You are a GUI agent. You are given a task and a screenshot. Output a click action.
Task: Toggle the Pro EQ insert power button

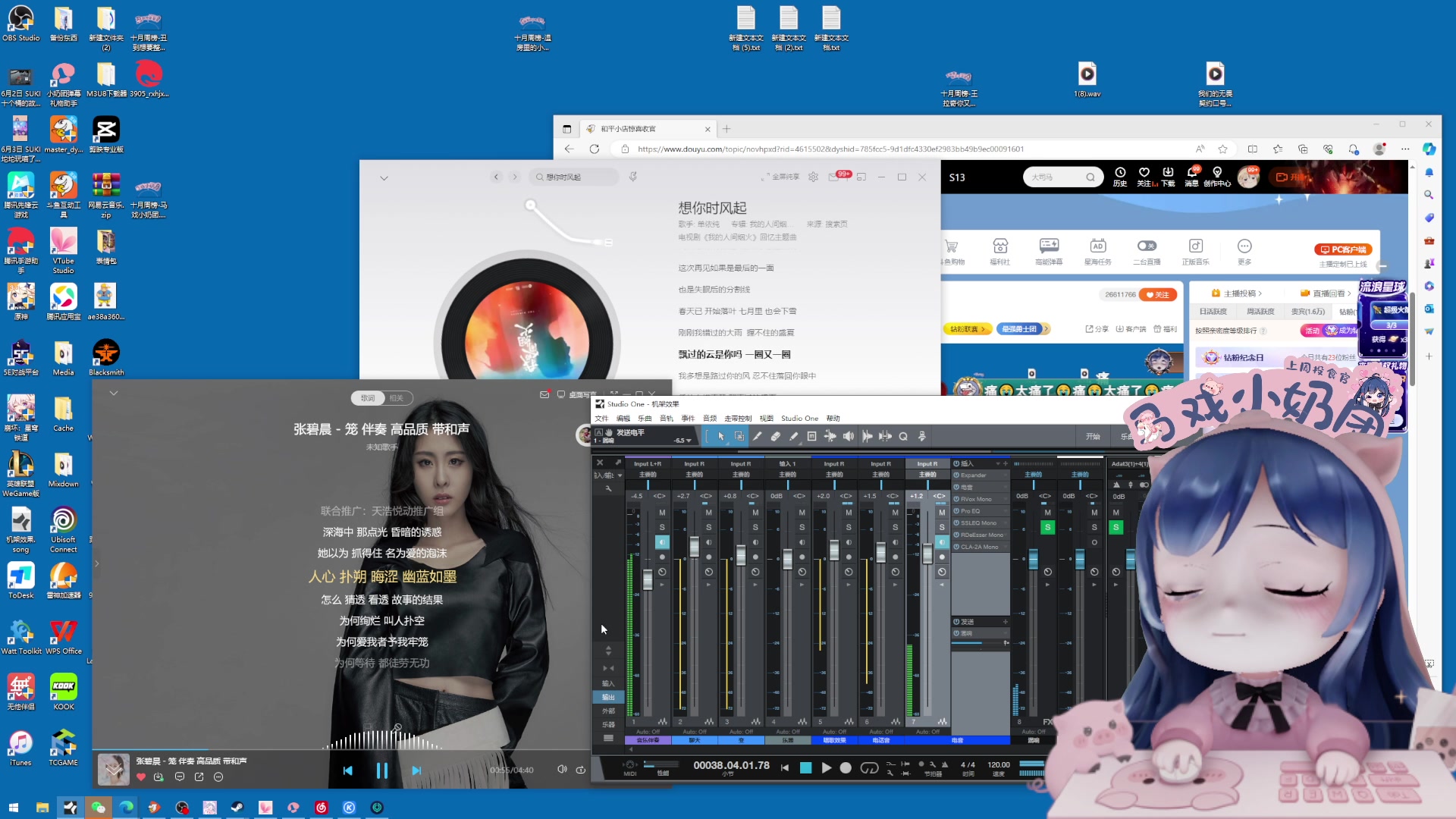tap(956, 511)
